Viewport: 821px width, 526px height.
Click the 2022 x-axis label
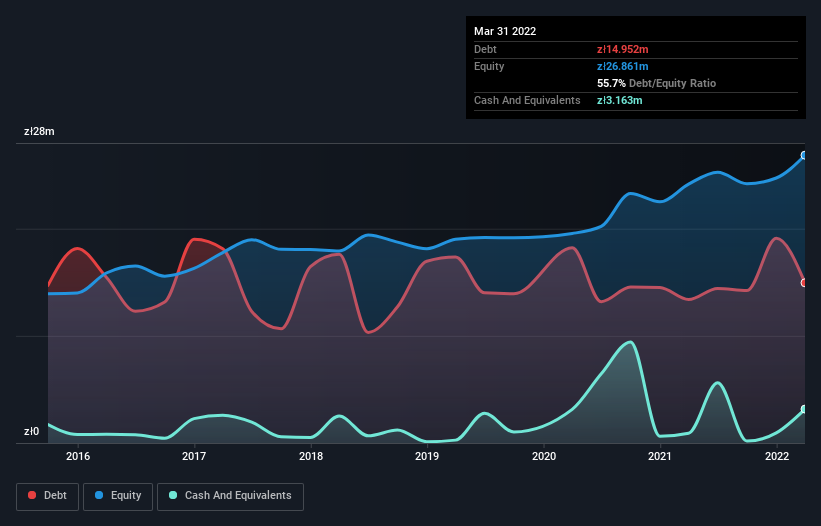777,456
